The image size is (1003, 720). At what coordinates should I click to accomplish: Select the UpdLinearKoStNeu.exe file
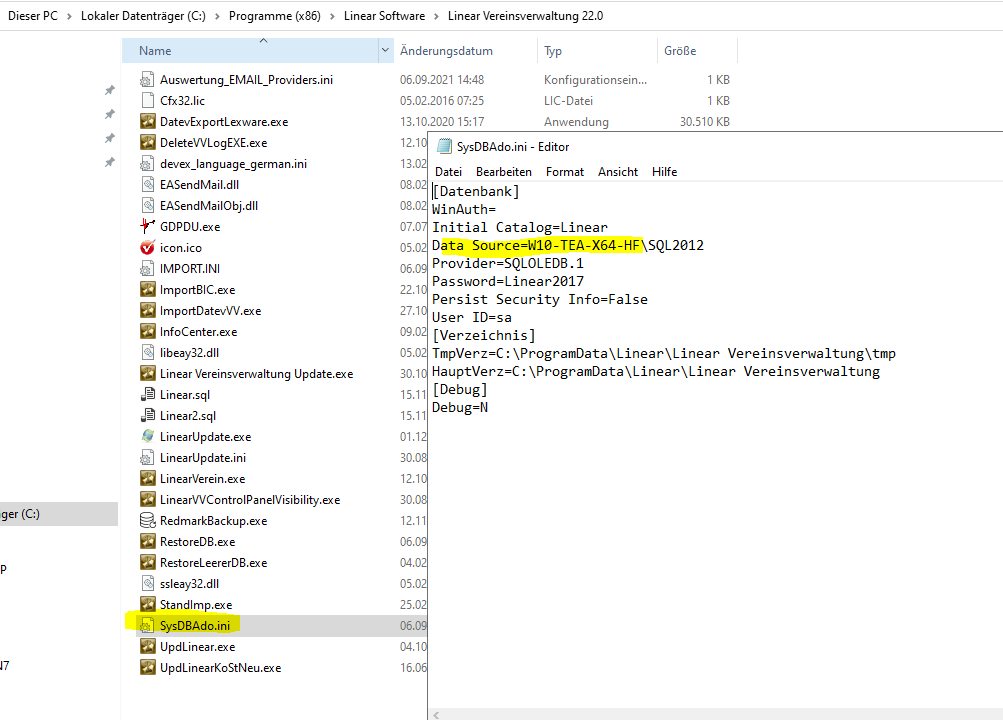(221, 668)
